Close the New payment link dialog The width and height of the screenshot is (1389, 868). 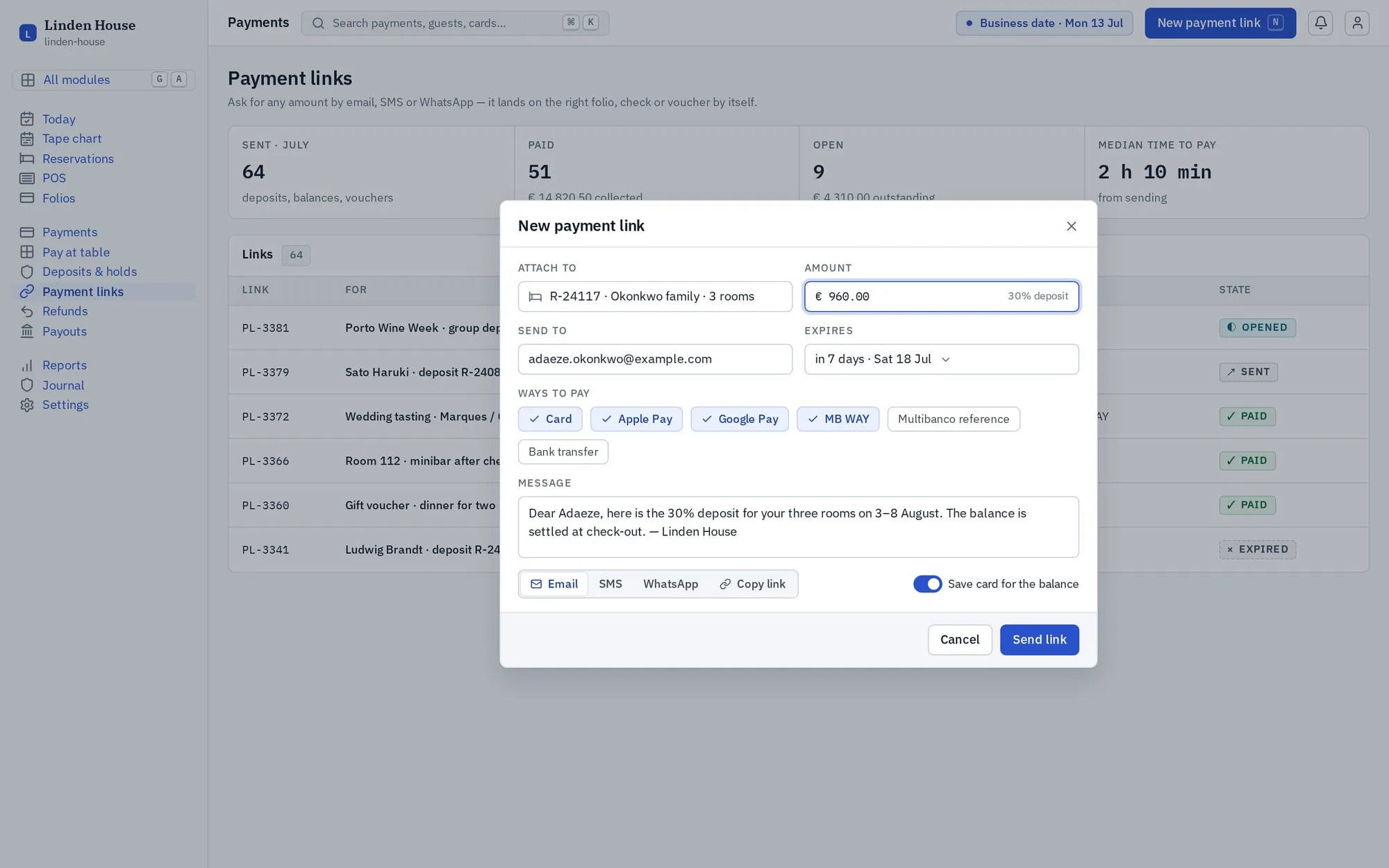(x=1072, y=226)
